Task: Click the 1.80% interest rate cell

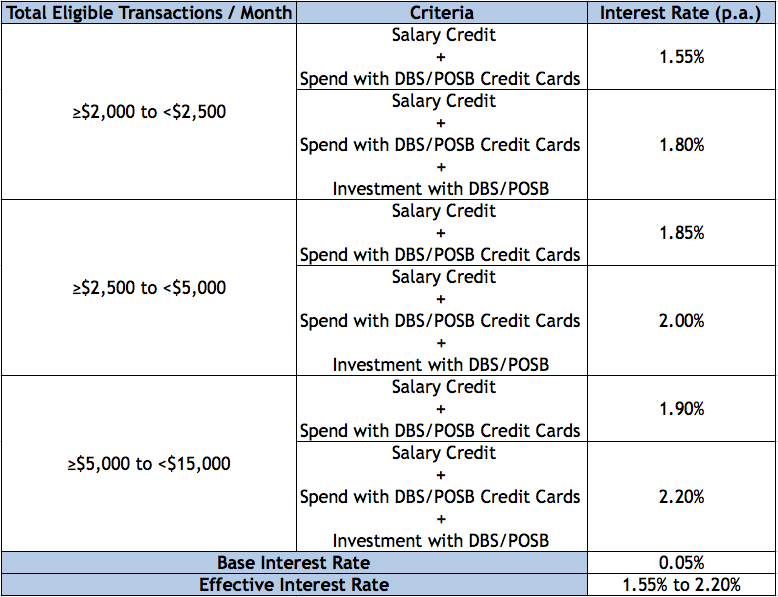Action: (682, 145)
